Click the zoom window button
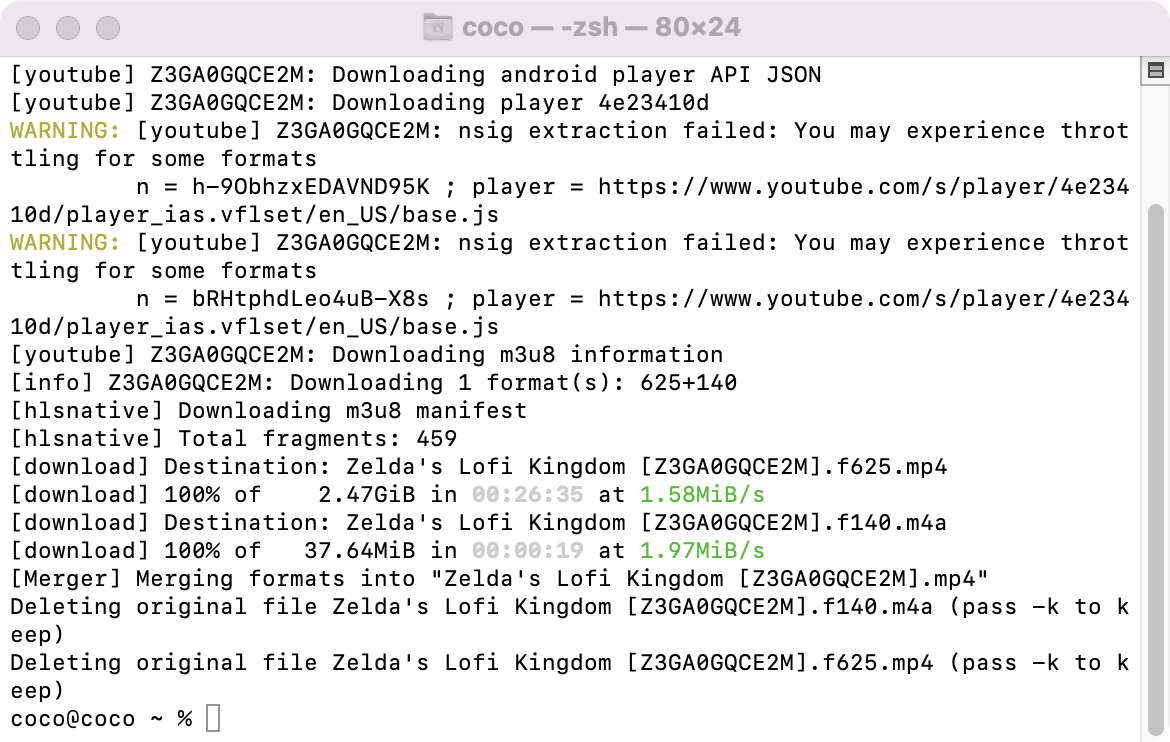1170x742 pixels. pos(107,27)
